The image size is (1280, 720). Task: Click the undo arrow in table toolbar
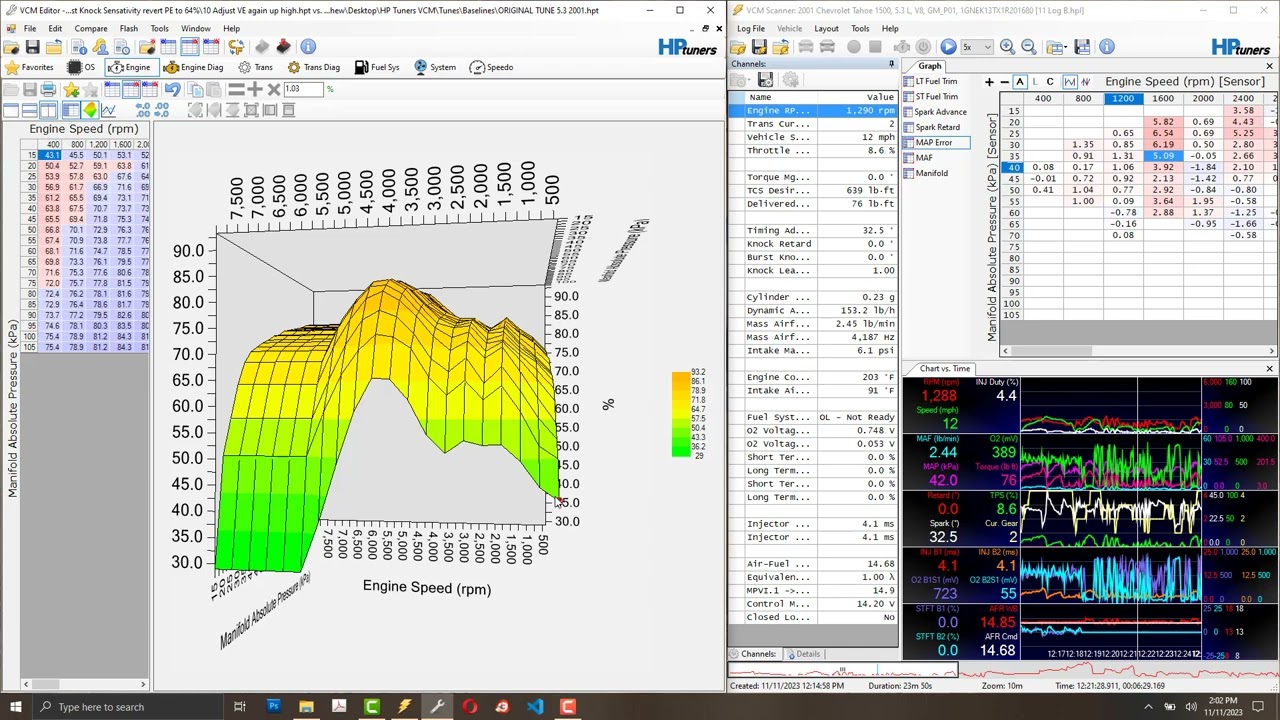(173, 89)
